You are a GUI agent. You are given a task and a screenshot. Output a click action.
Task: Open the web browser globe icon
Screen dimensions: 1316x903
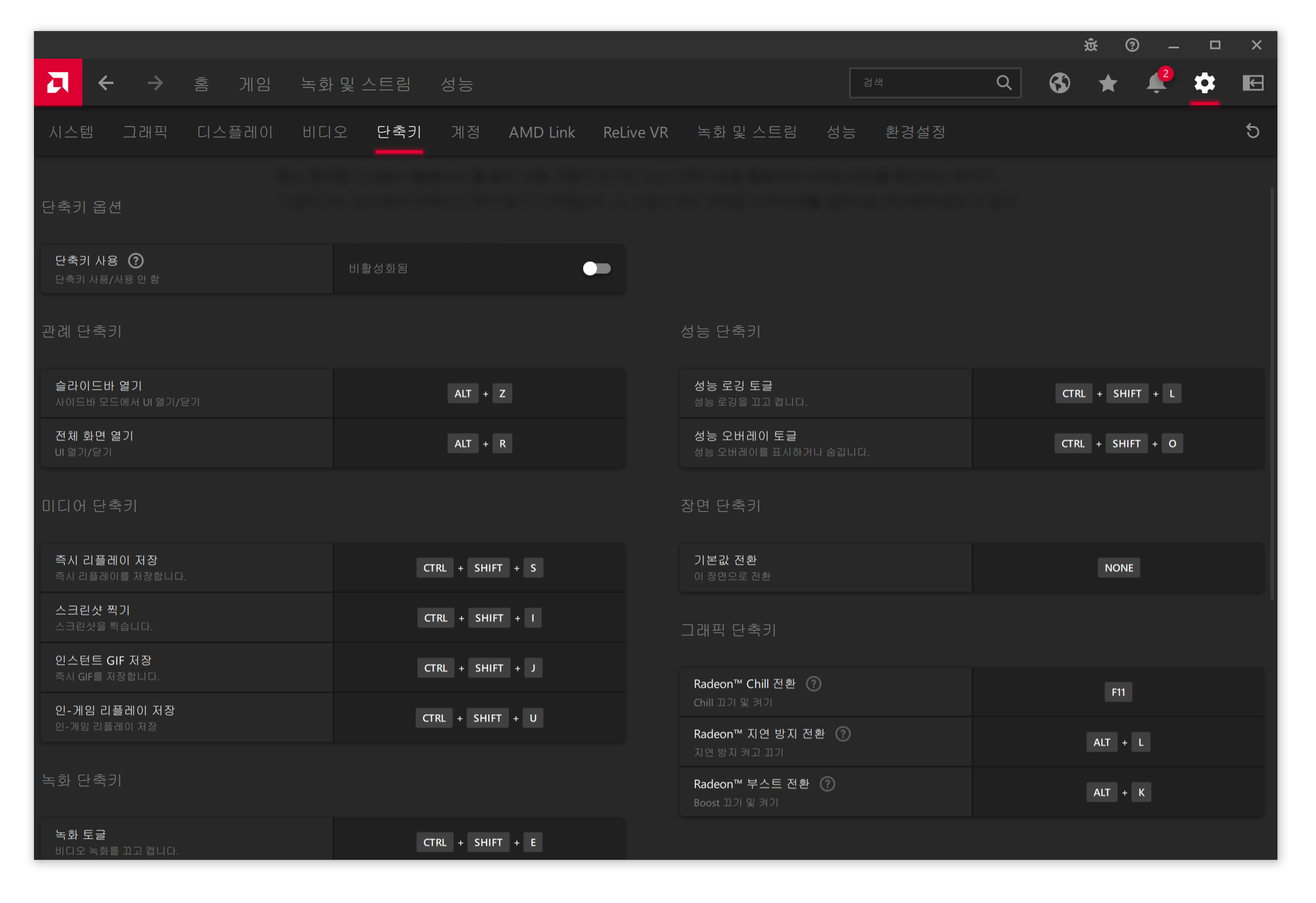tap(1059, 83)
